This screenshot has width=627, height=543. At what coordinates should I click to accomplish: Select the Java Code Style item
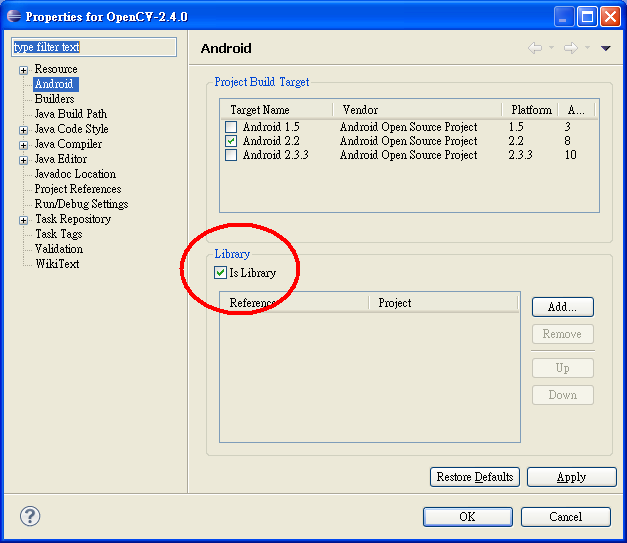tap(72, 129)
